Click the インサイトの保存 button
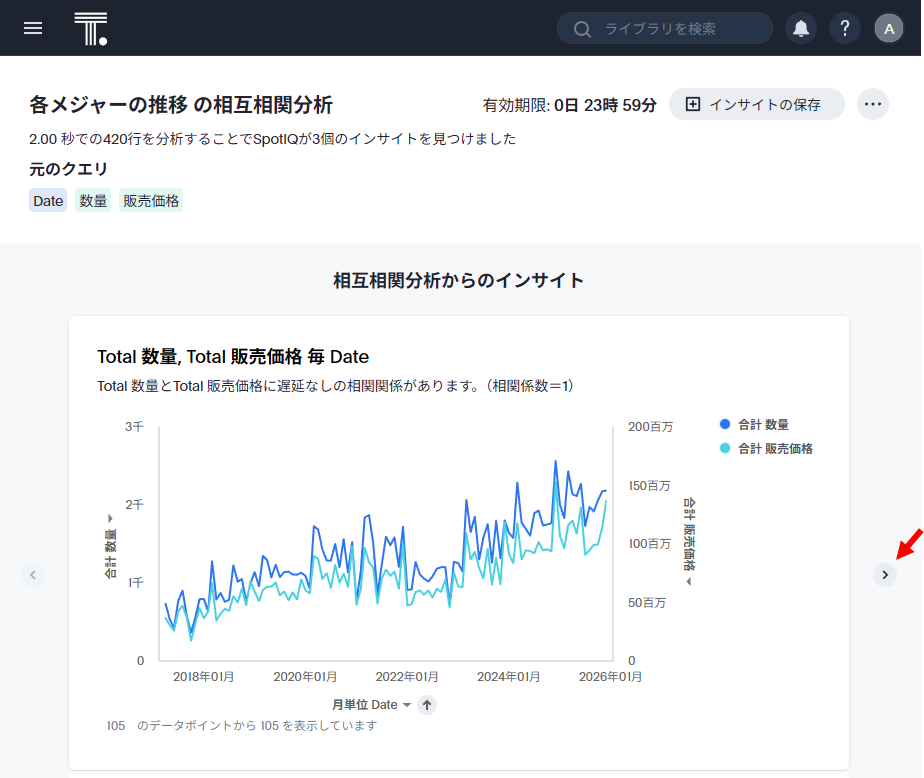Image resolution: width=924 pixels, height=778 pixels. coord(756,104)
